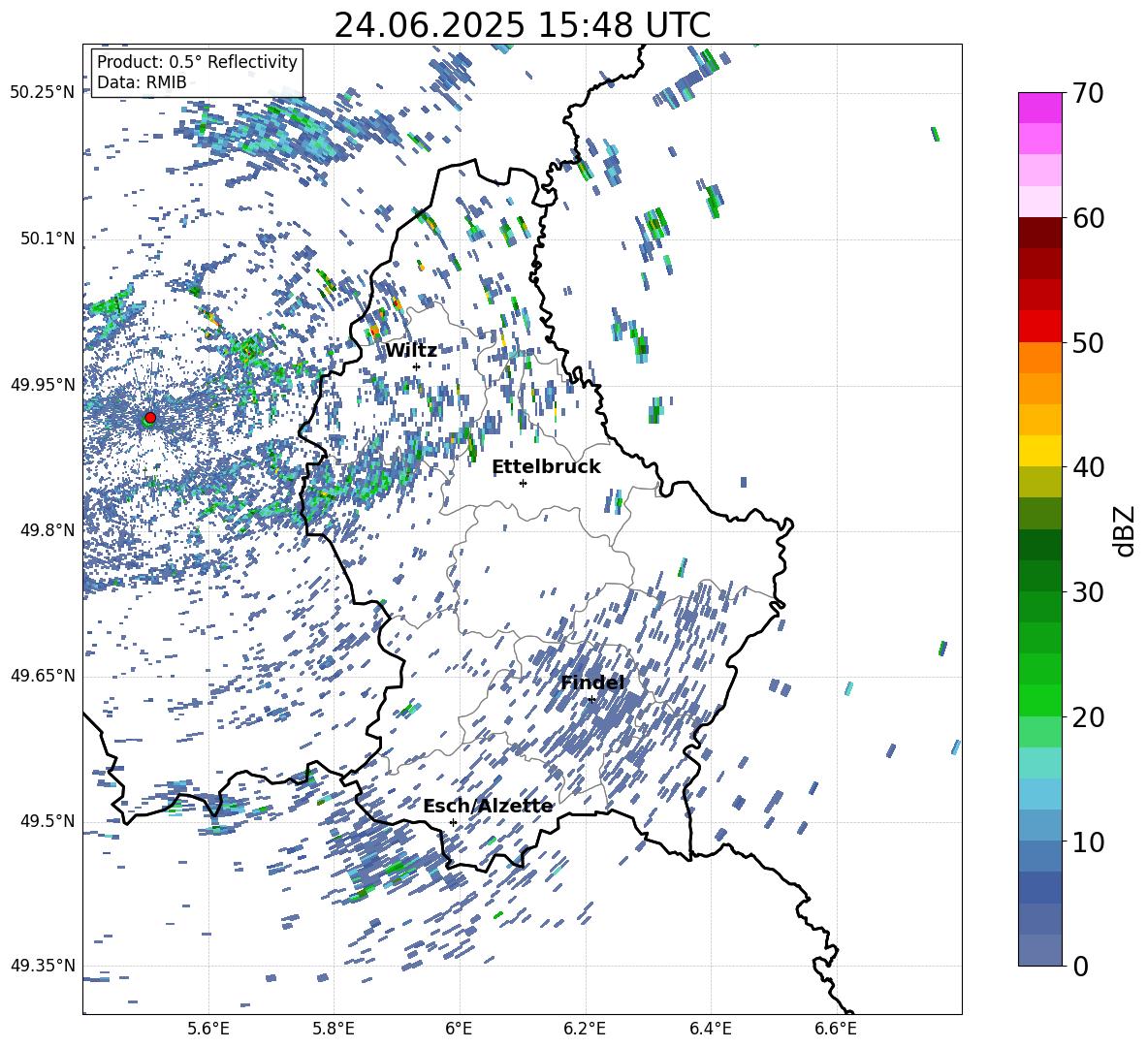This screenshot has width=1148, height=1048.
Task: Click the 50 colorbar tick label
Action: tap(1088, 342)
